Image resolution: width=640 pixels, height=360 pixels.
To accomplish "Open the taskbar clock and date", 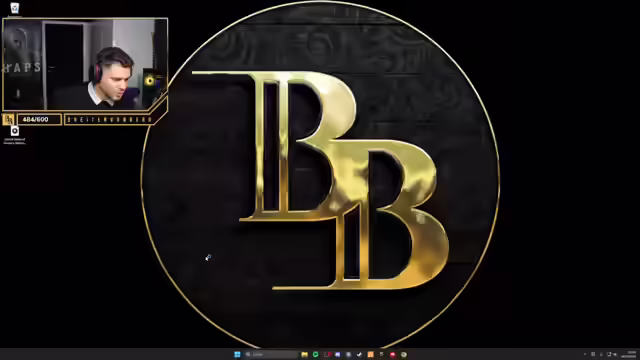I will 629,354.
